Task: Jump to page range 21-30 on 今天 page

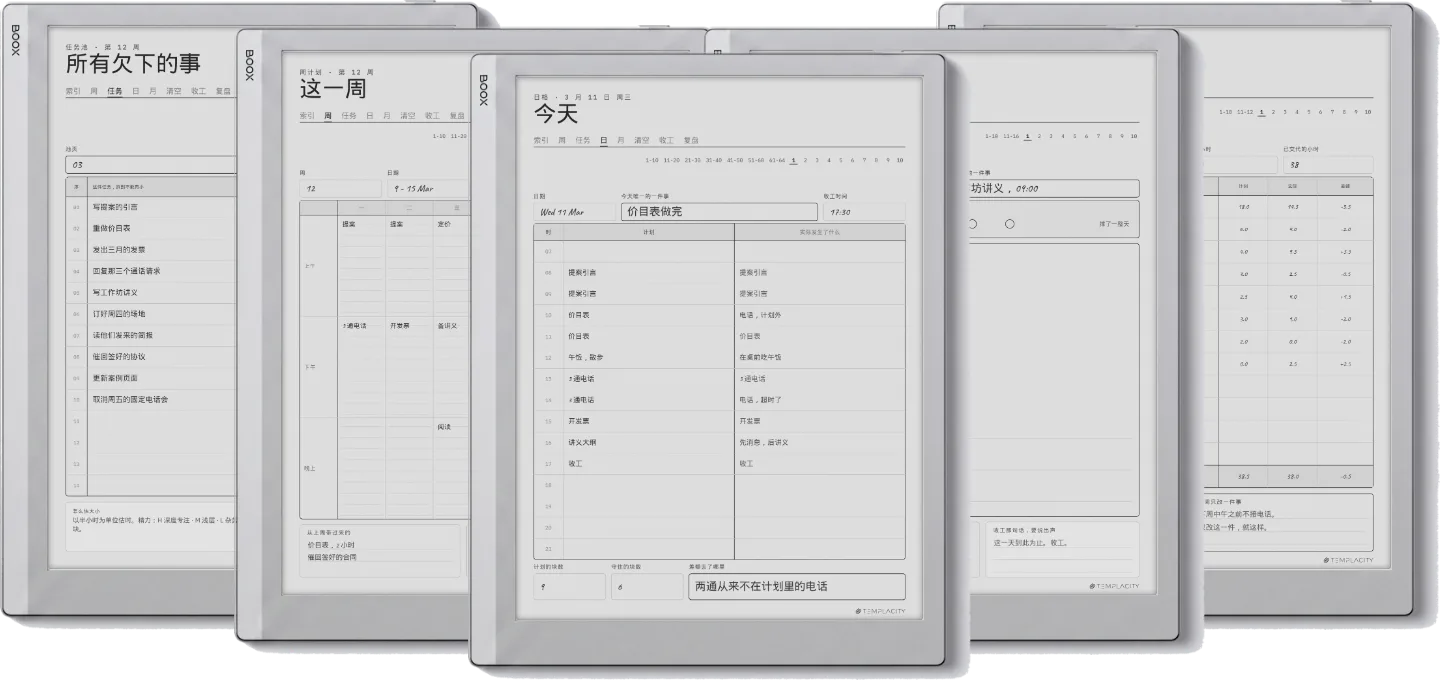Action: (x=693, y=160)
